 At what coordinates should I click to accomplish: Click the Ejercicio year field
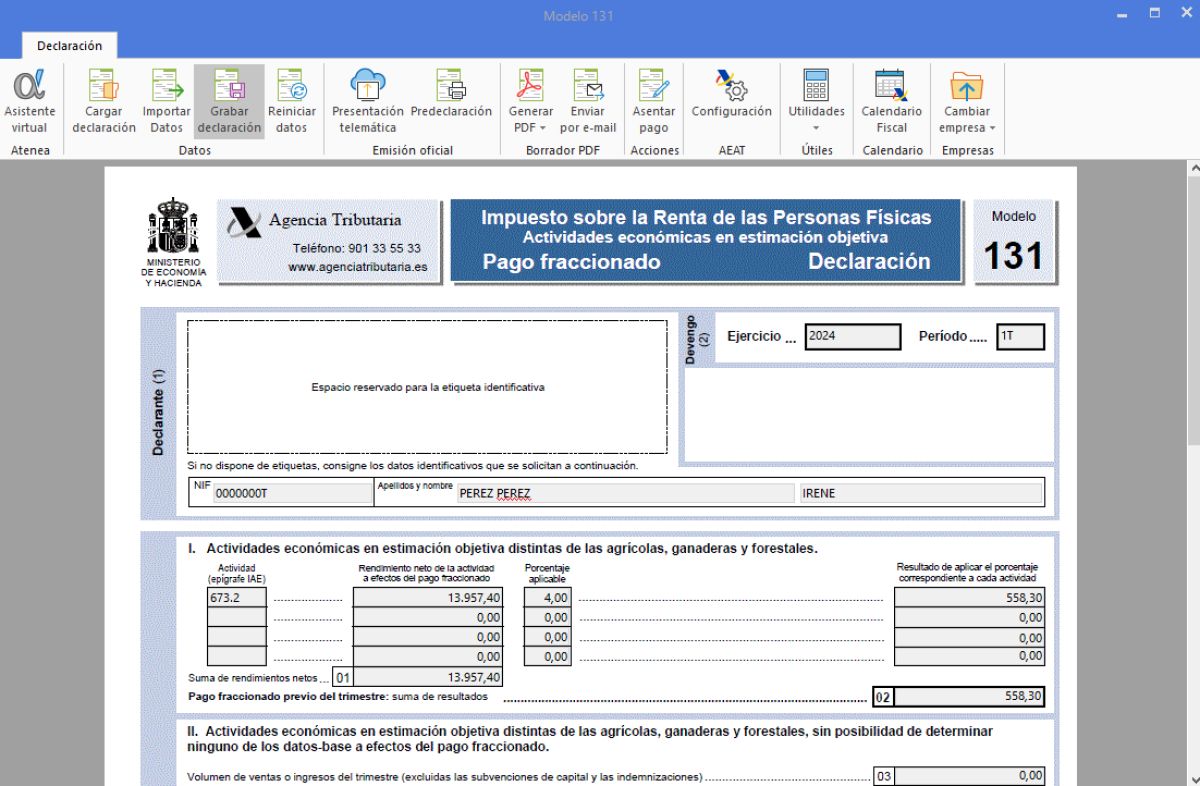coord(852,337)
